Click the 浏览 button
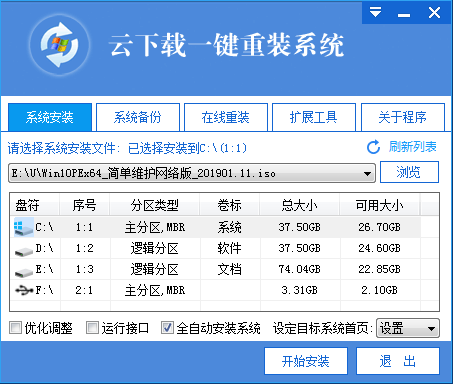This screenshot has height=384, width=453. click(x=409, y=172)
